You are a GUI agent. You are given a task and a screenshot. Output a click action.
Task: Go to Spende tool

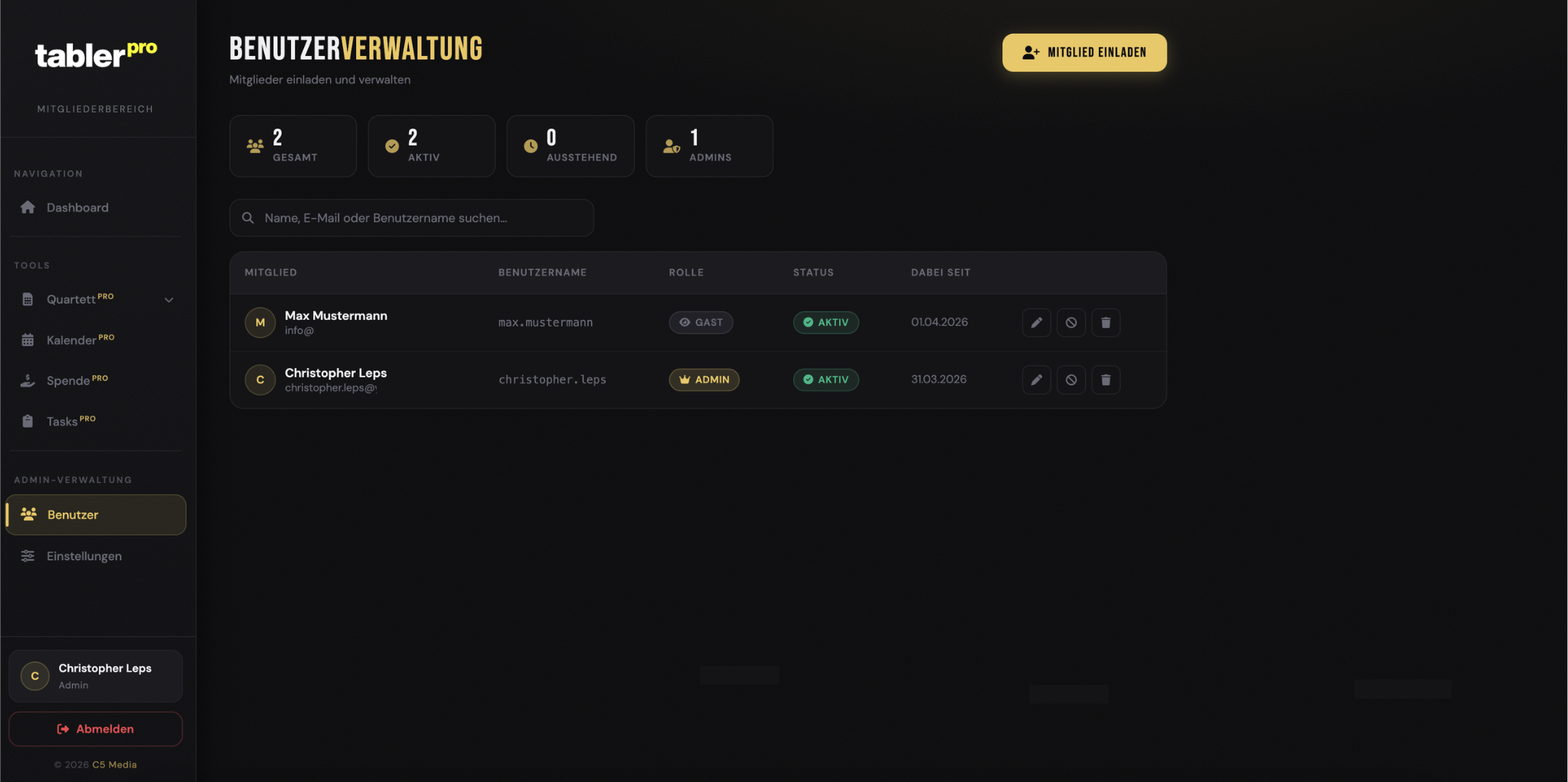point(68,380)
